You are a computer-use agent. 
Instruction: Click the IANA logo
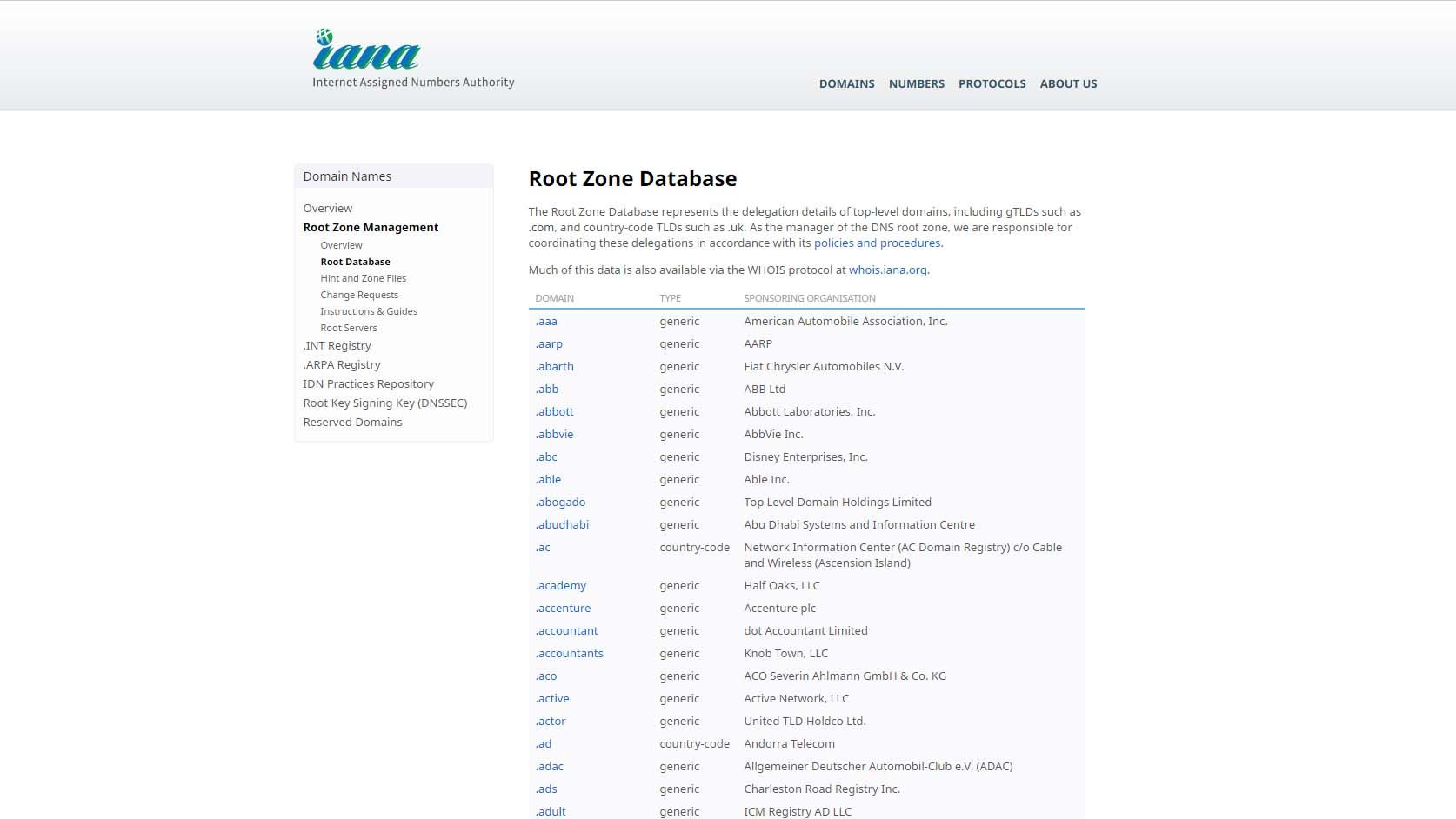pos(367,52)
